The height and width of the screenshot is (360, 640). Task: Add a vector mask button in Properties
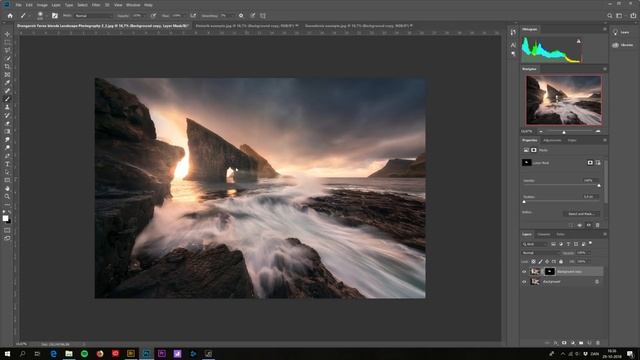coord(598,163)
